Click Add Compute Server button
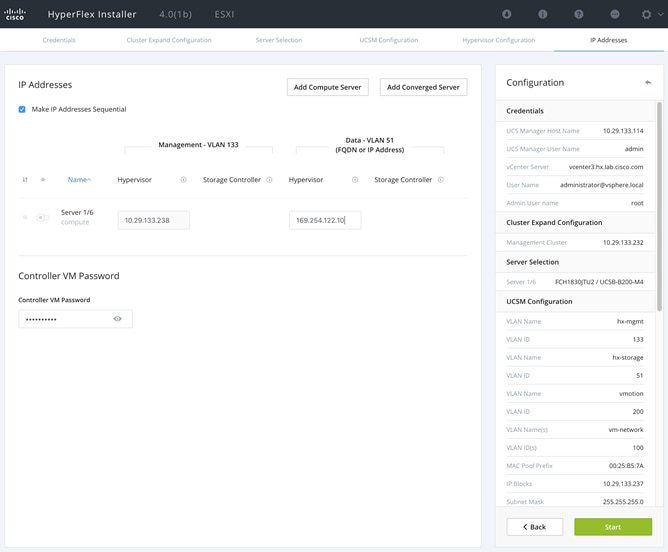Viewport: 668px width, 552px height. 328,87
